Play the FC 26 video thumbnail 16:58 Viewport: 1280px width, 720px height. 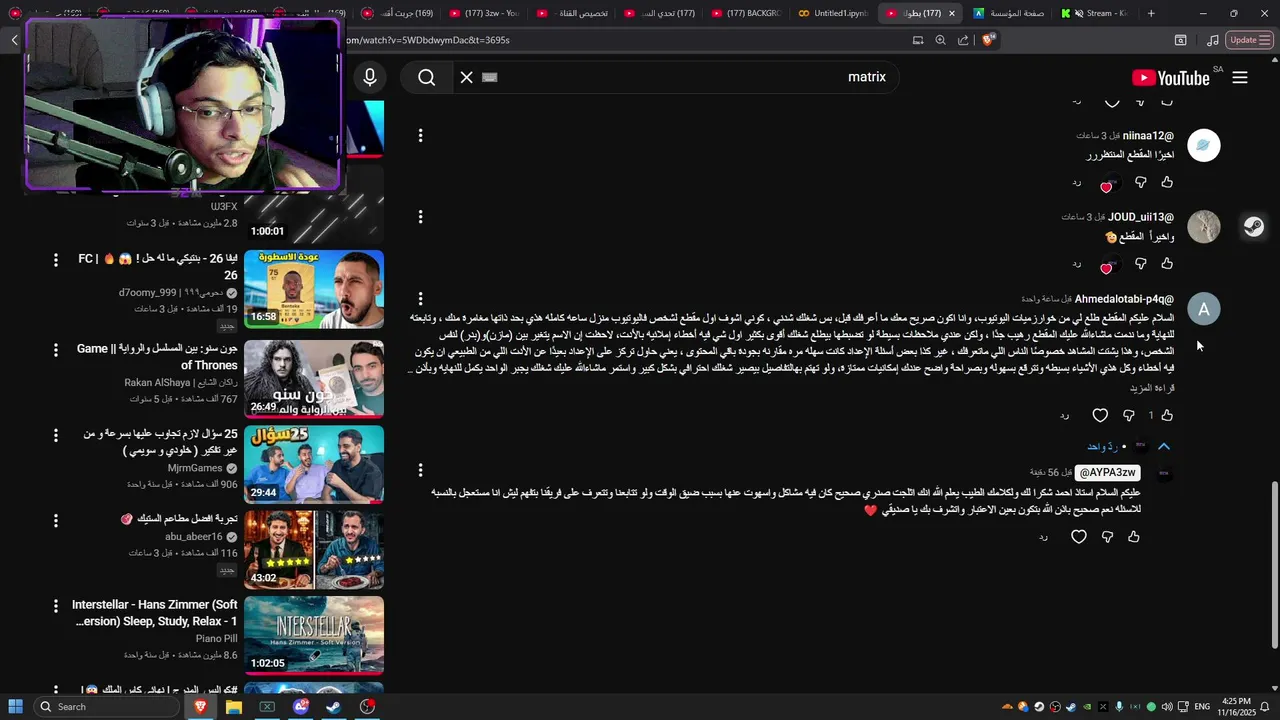(x=314, y=289)
